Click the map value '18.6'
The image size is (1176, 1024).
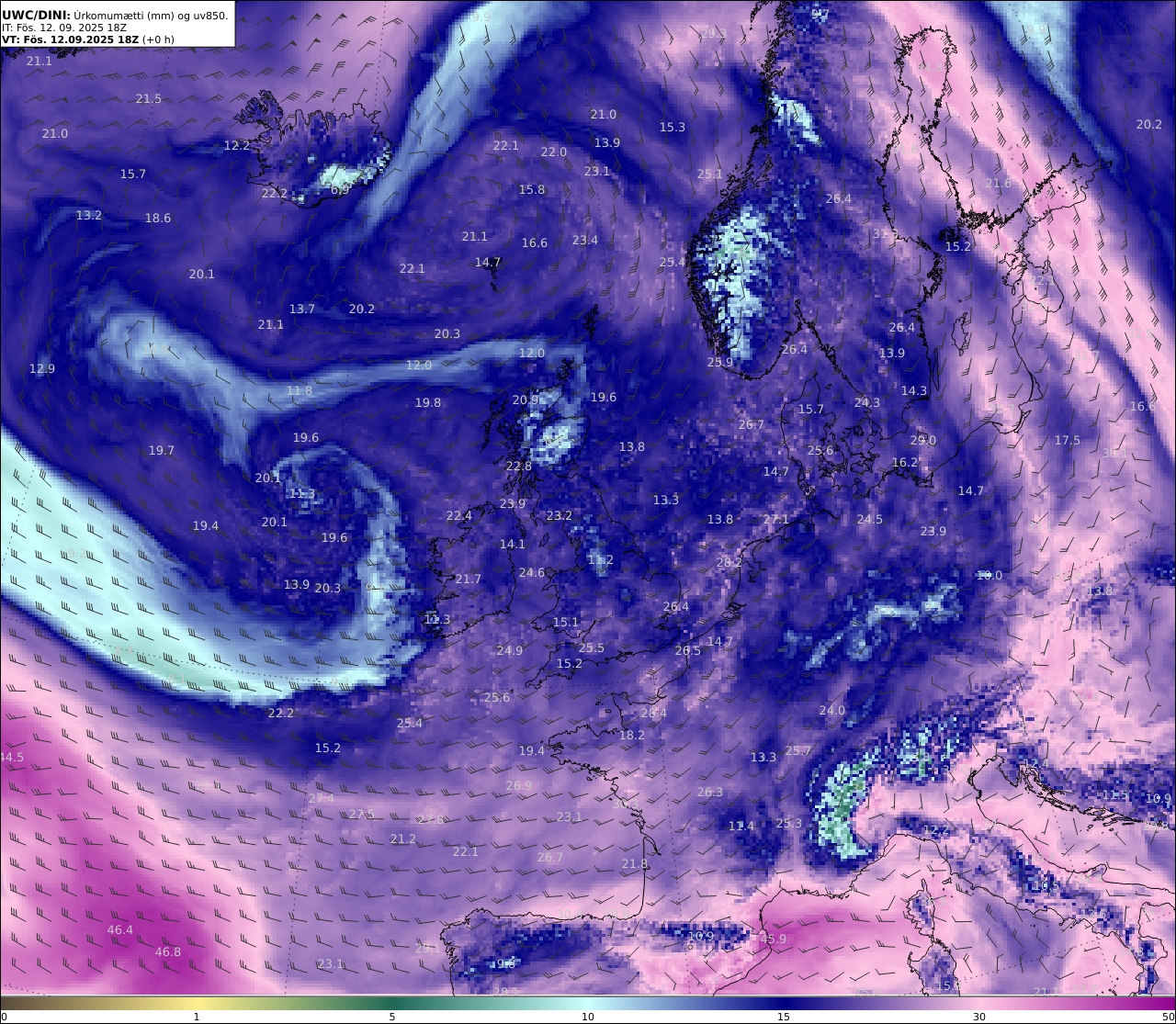click(158, 218)
